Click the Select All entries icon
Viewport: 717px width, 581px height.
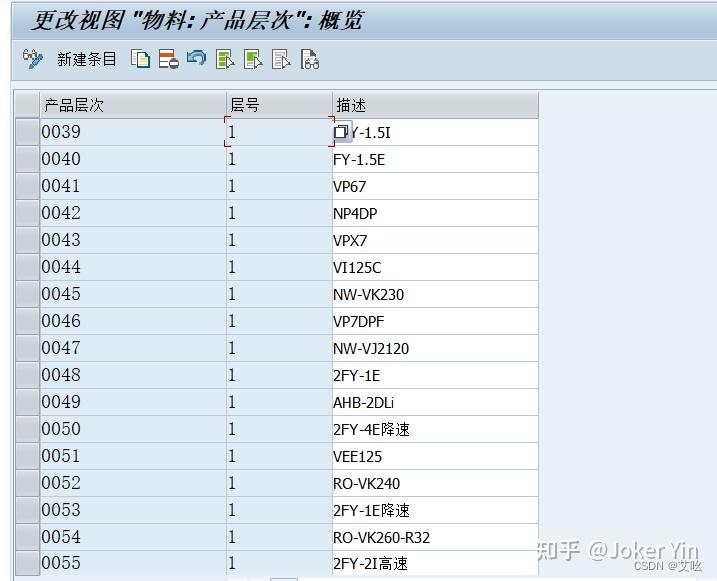point(225,59)
